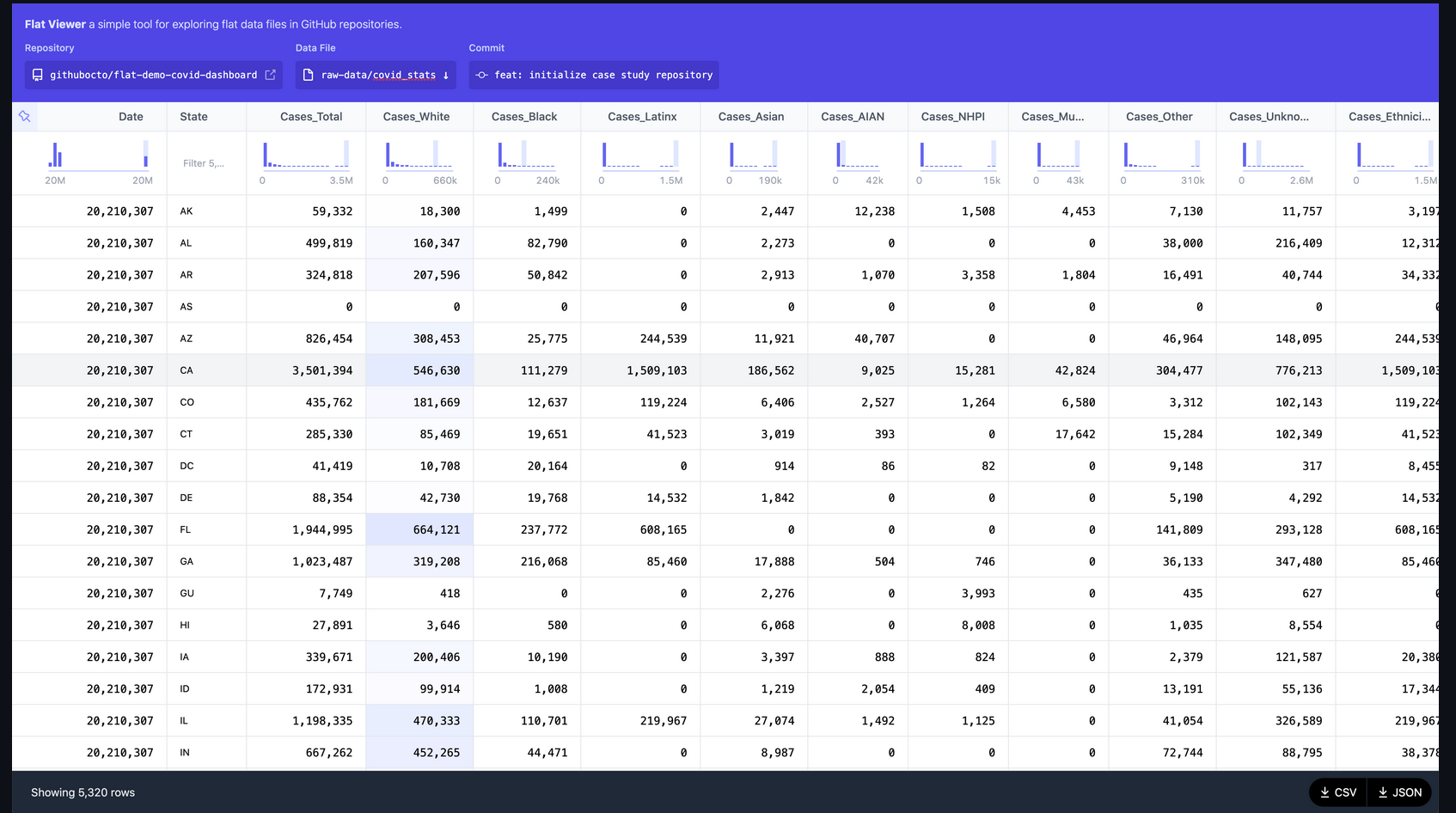Image resolution: width=1456 pixels, height=813 pixels.
Task: Click the Cases_White column header
Action: pyautogui.click(x=416, y=117)
